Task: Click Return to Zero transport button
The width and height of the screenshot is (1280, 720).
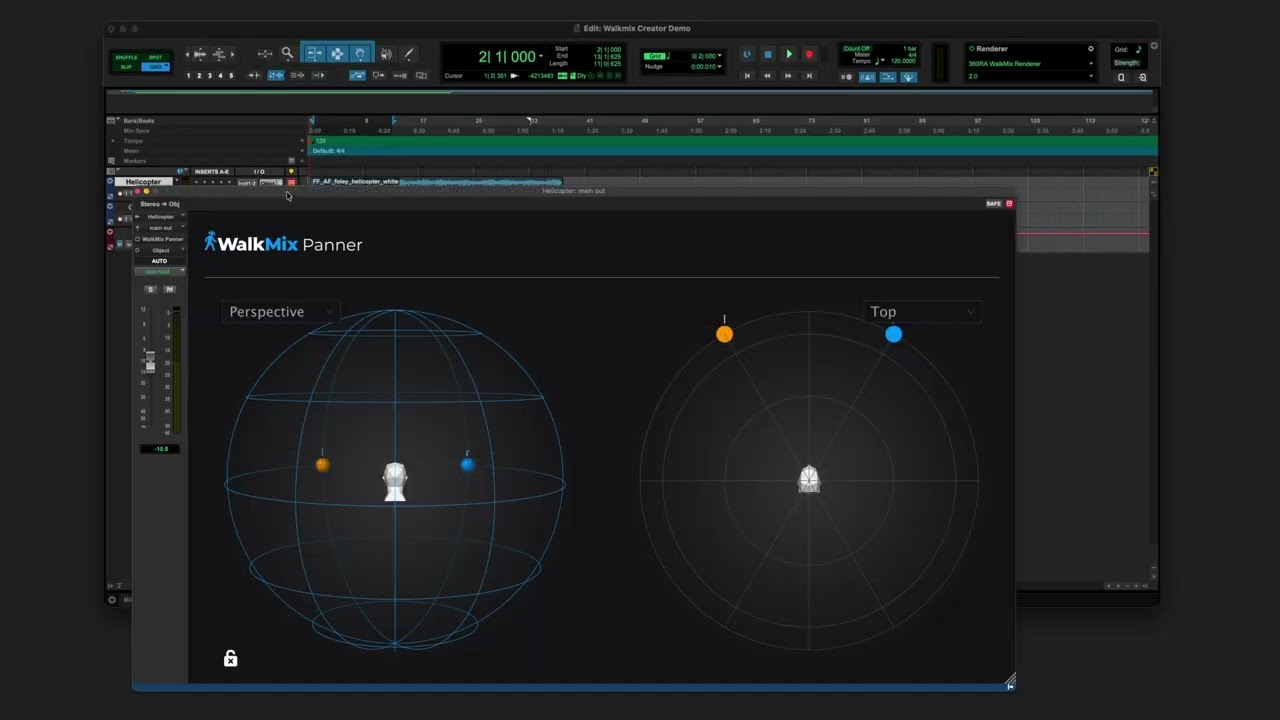Action: pos(747,76)
